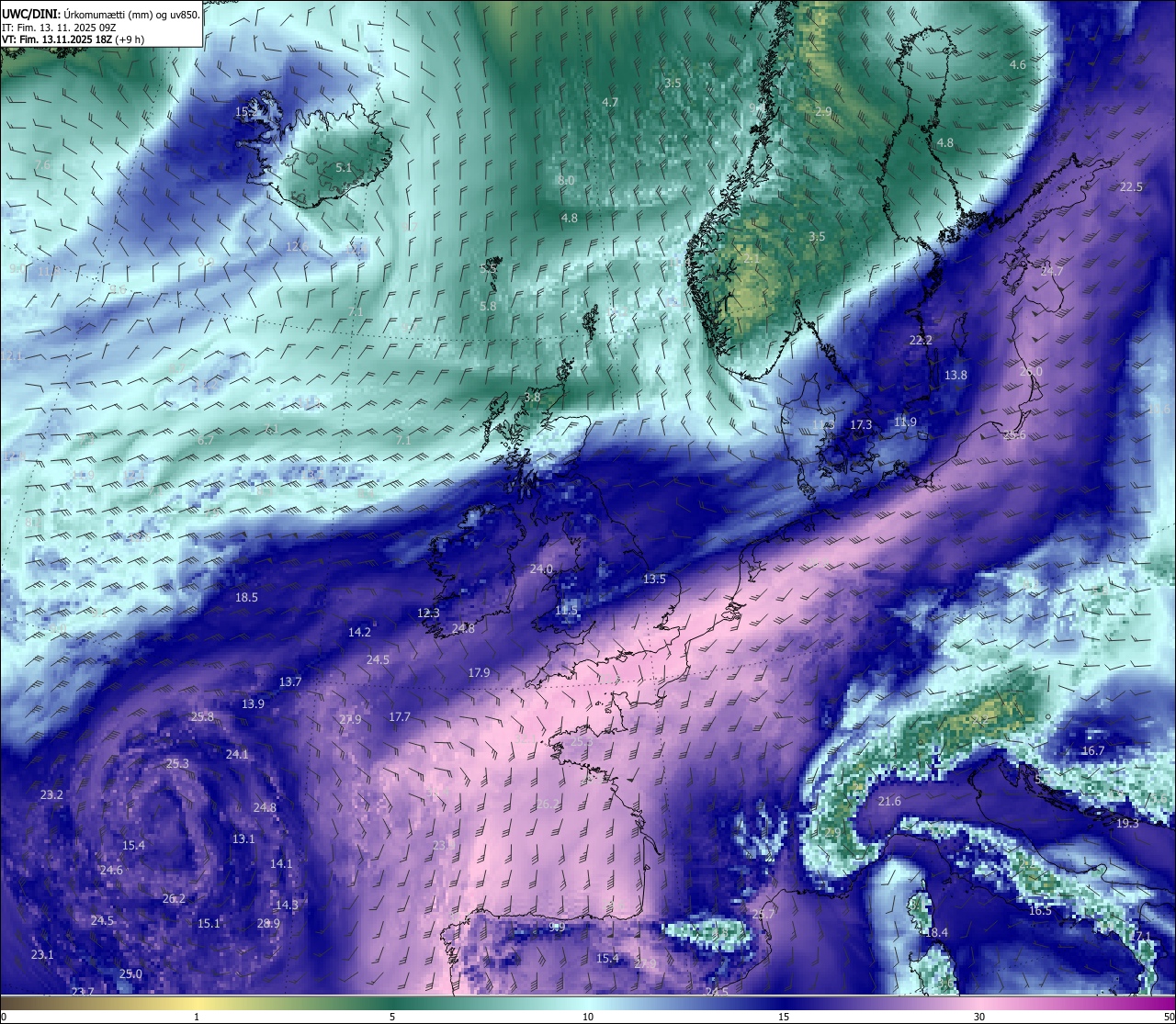Click the 12.3 value over Ireland
This screenshot has width=1176, height=1024.
(x=428, y=613)
